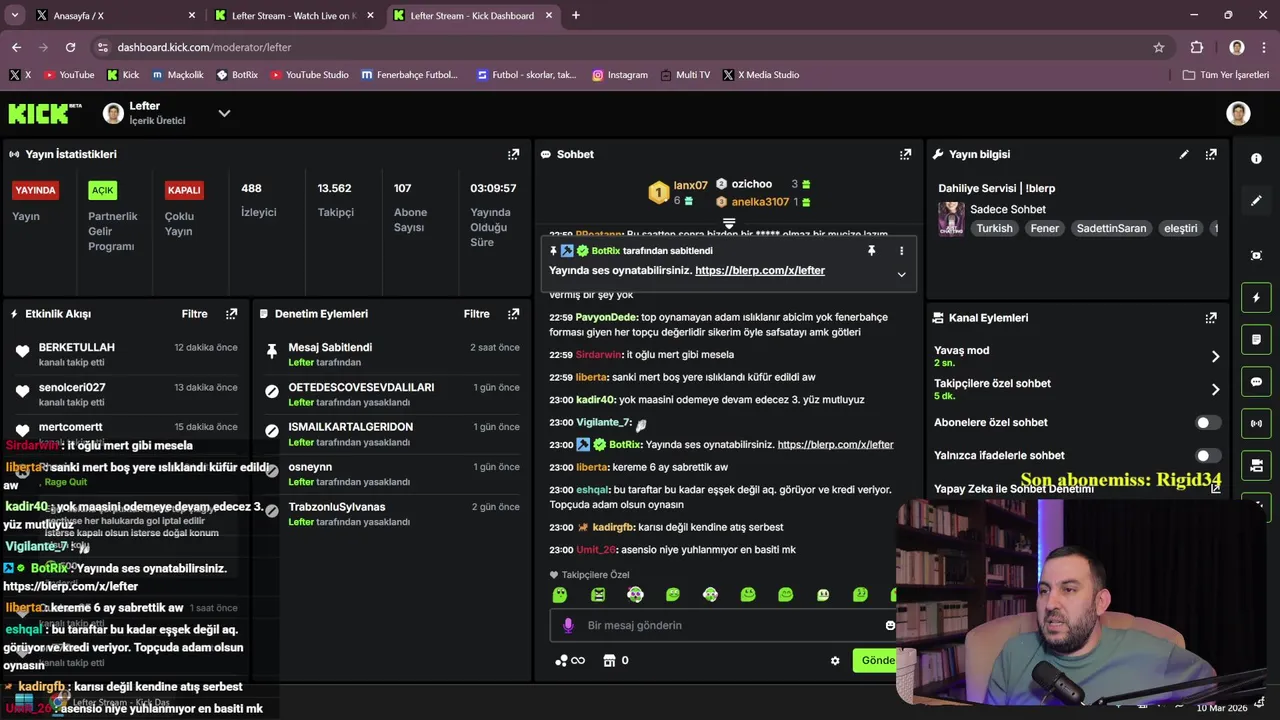
Task: Open Tüm Yer İşaretleri folder
Action: (1225, 75)
